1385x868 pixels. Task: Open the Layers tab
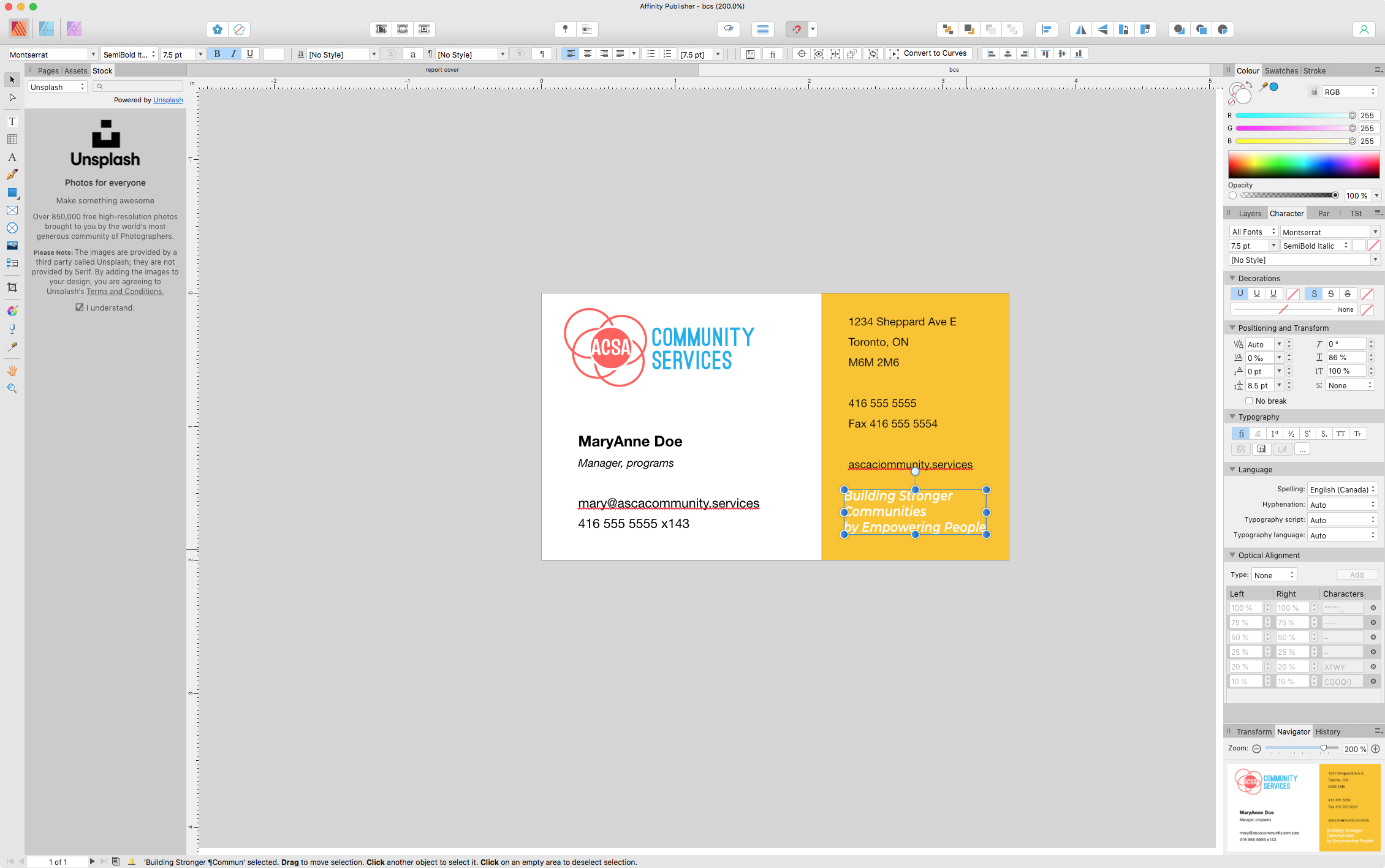click(1250, 213)
